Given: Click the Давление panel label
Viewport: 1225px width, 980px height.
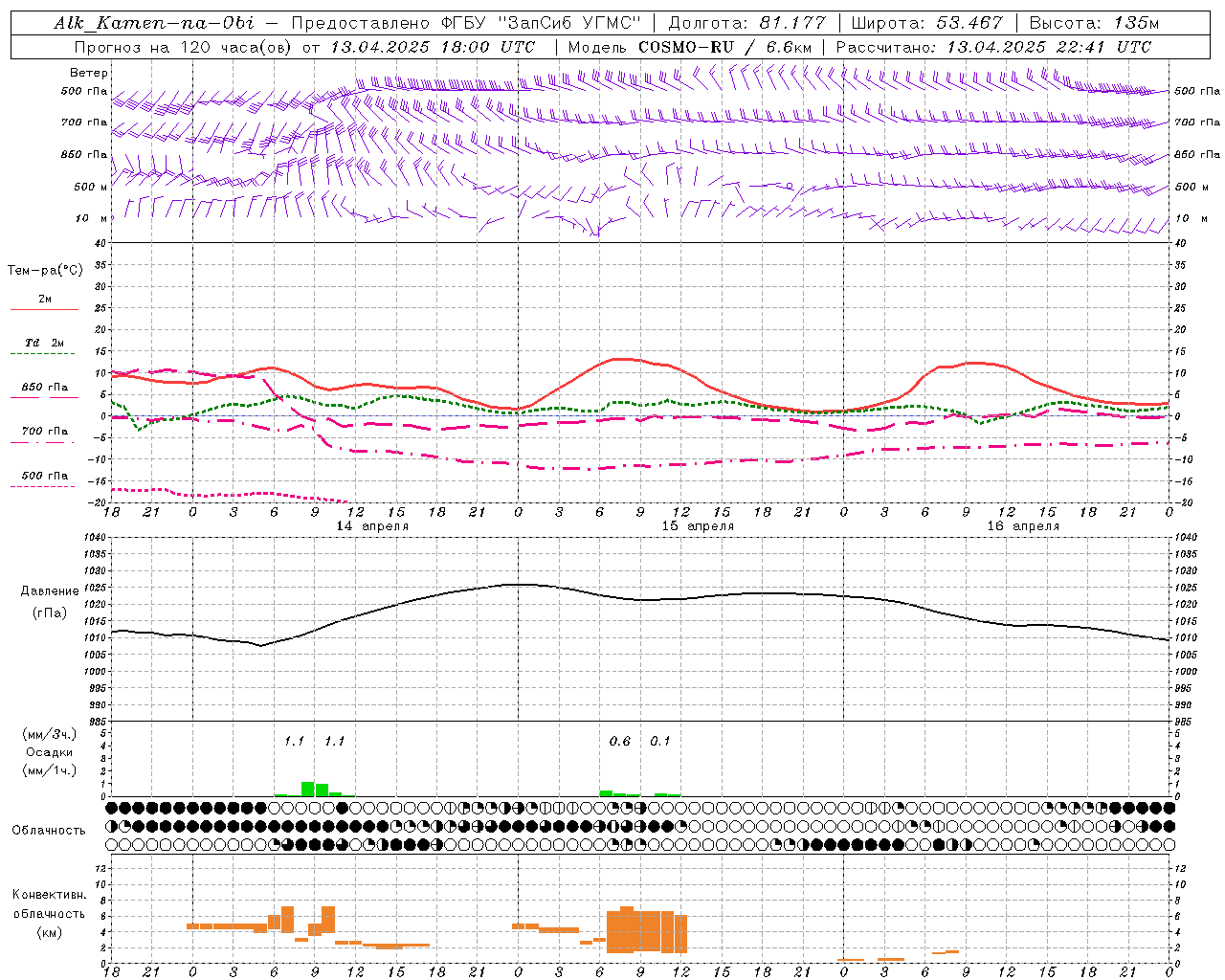Looking at the screenshot, I should (50, 591).
